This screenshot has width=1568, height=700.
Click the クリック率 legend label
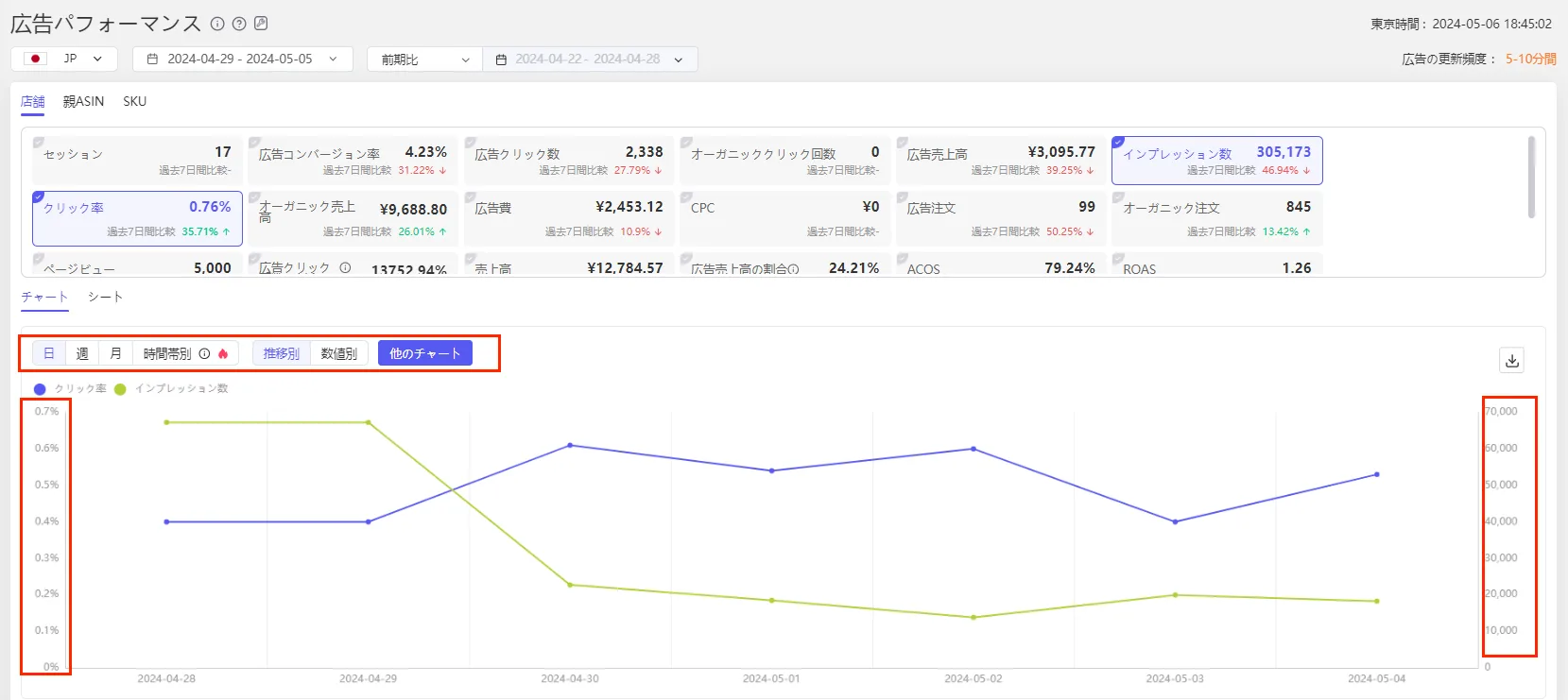click(x=80, y=389)
